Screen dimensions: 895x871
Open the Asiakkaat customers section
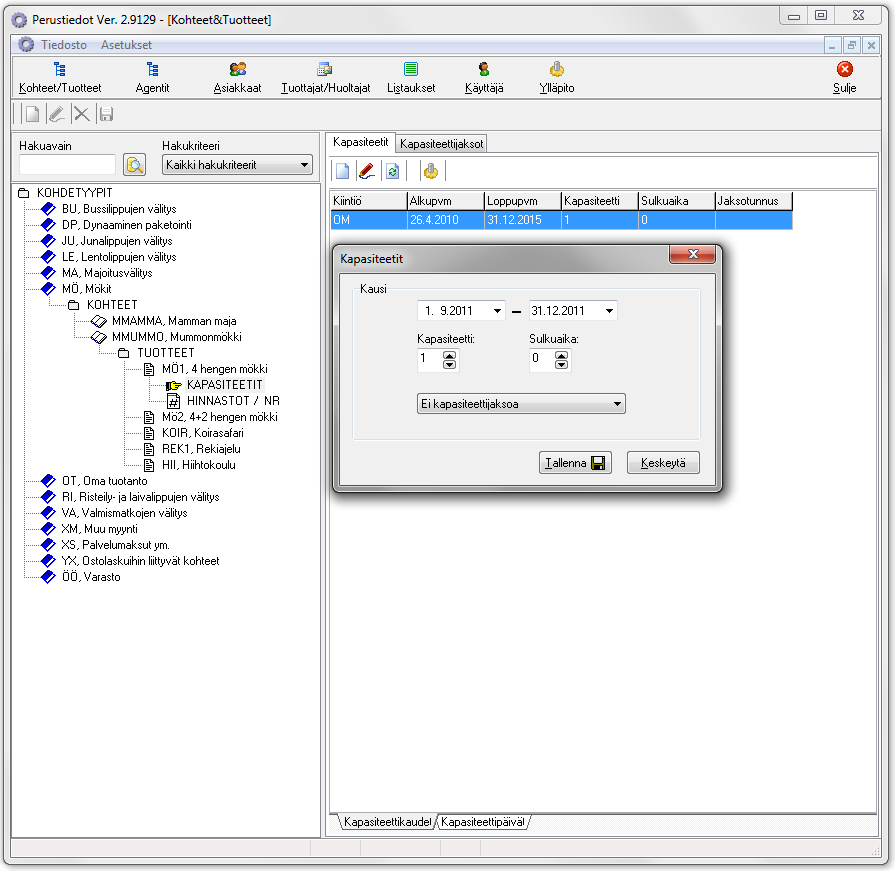(237, 78)
